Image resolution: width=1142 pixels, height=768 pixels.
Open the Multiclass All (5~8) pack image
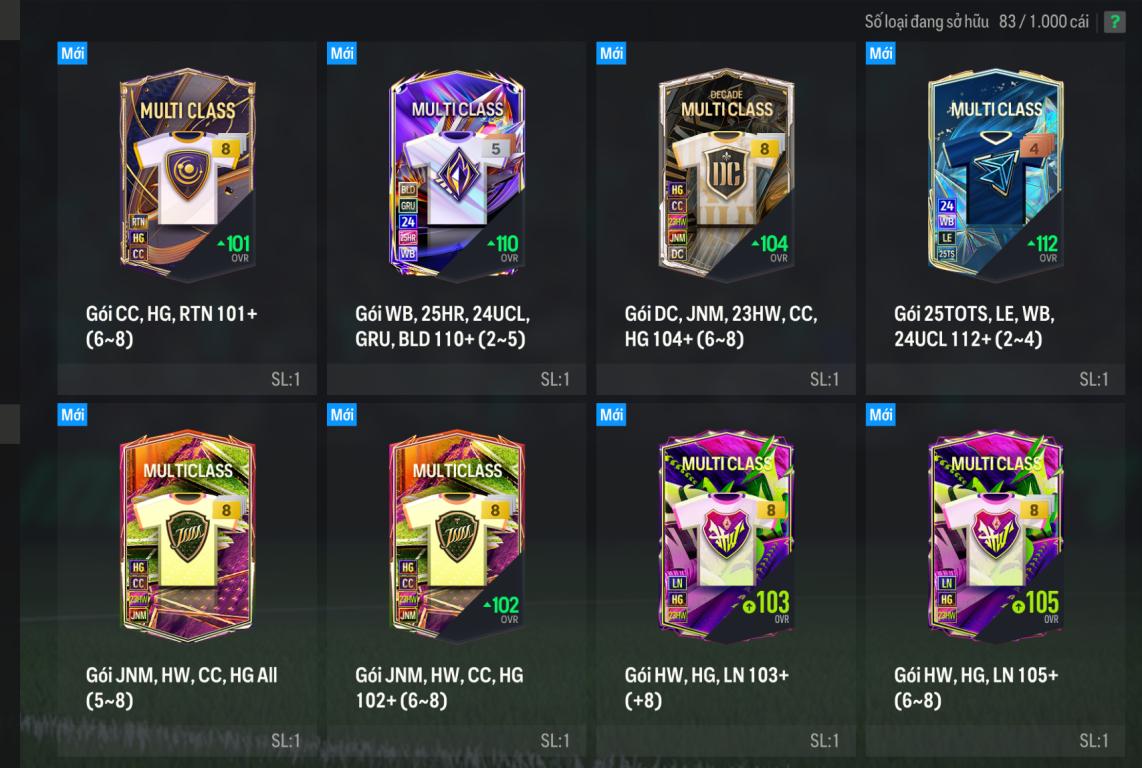[x=187, y=536]
